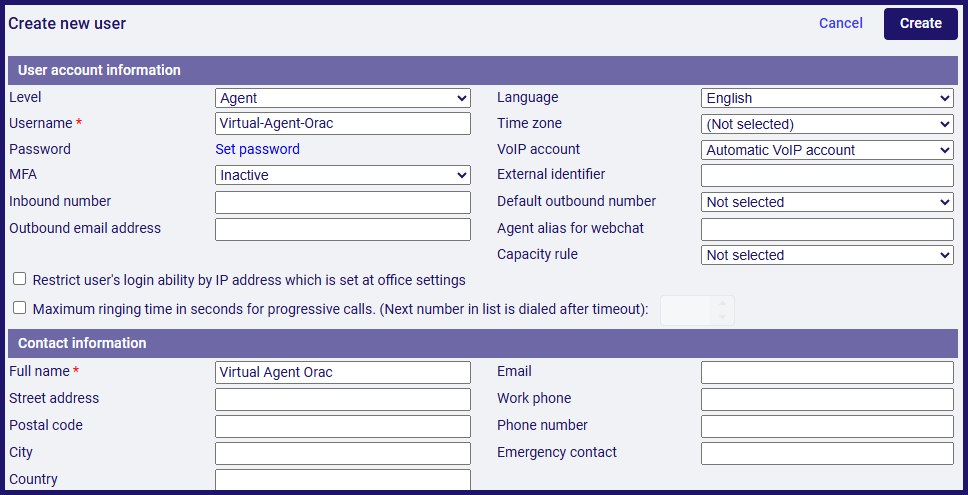Click the Set password link
The image size is (968, 495).
[257, 149]
